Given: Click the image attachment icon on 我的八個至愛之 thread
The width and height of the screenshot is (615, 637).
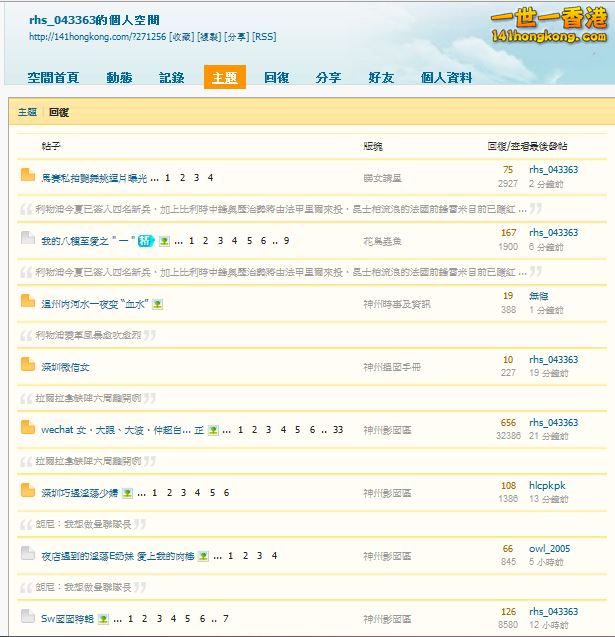Looking at the screenshot, I should (x=164, y=241).
